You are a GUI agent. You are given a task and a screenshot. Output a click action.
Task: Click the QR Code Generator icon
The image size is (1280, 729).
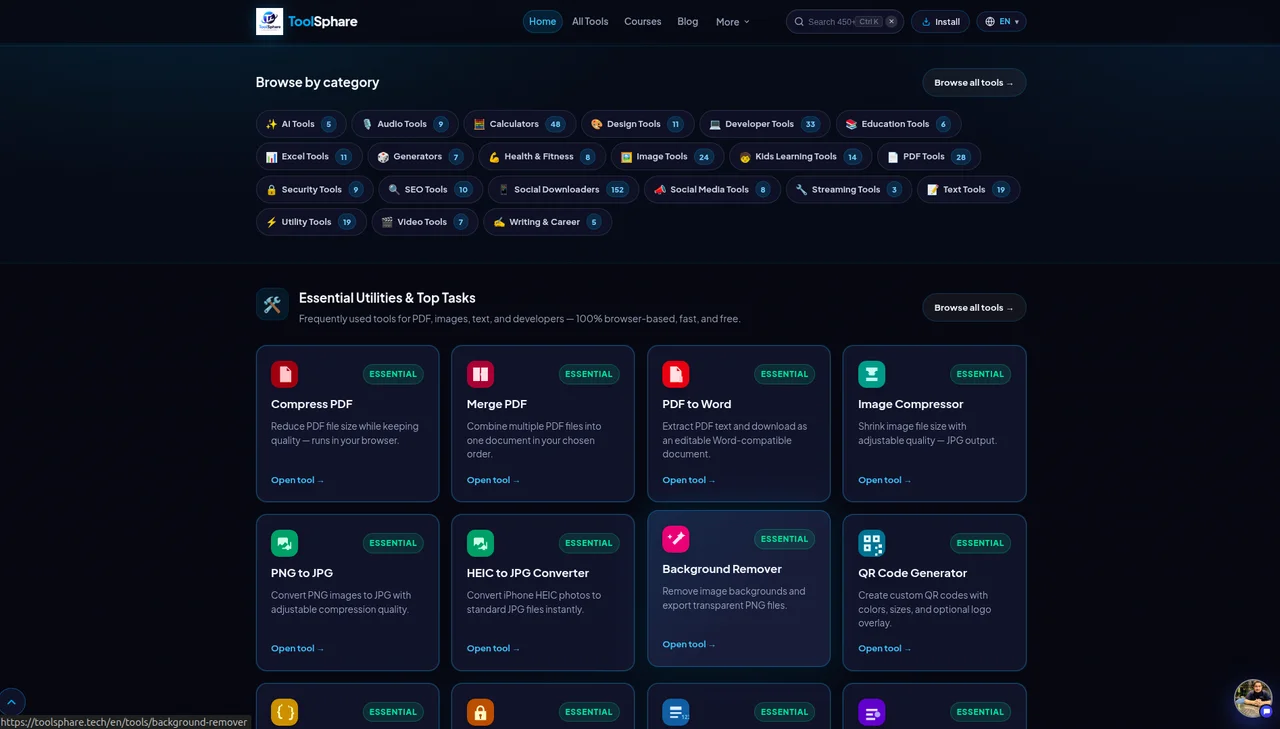(x=871, y=543)
